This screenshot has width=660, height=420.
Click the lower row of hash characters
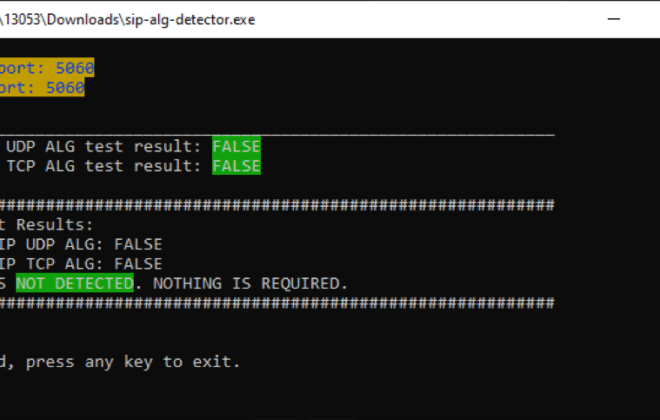(277, 303)
